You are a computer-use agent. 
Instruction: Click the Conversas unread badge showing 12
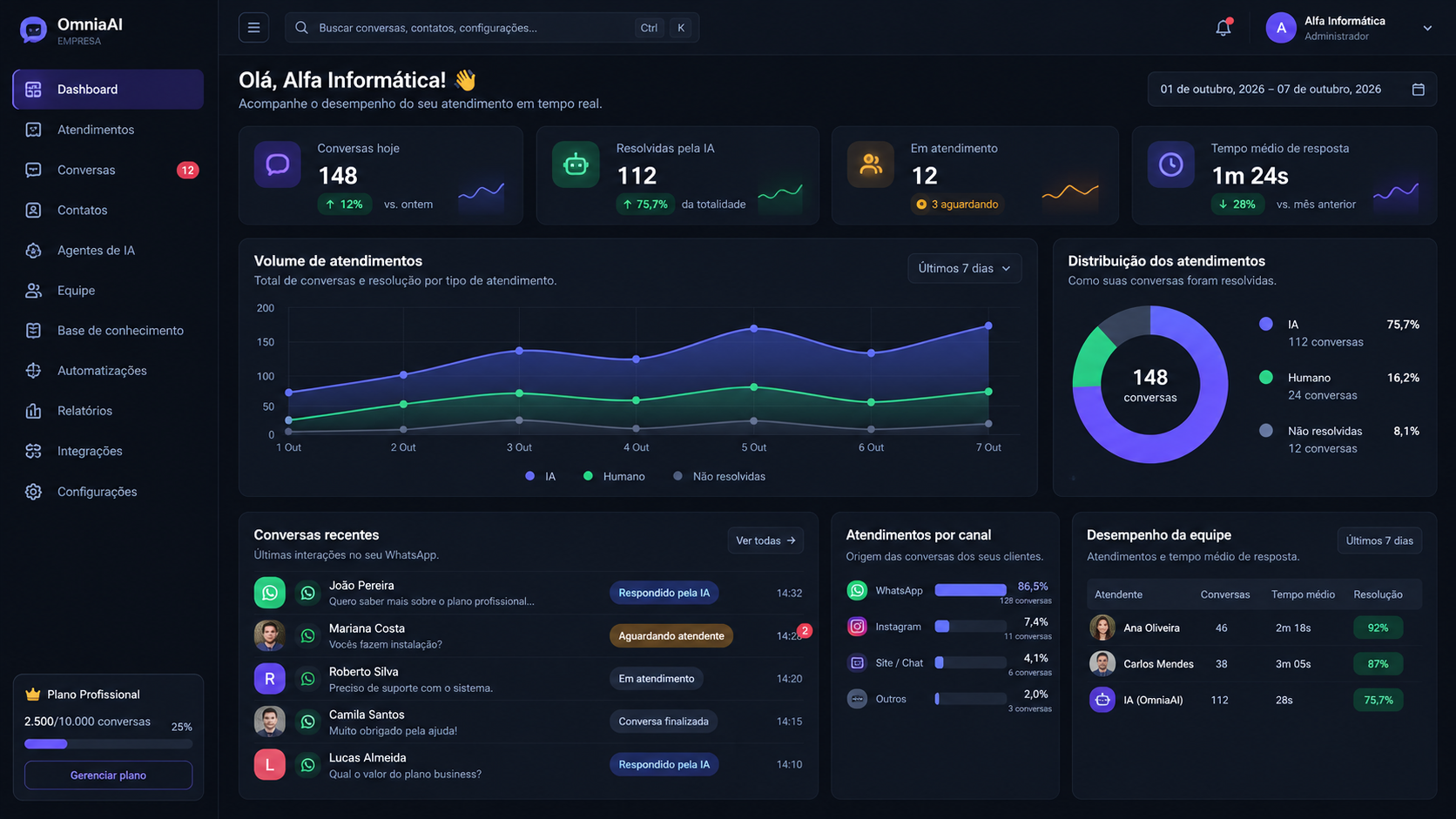coord(187,171)
